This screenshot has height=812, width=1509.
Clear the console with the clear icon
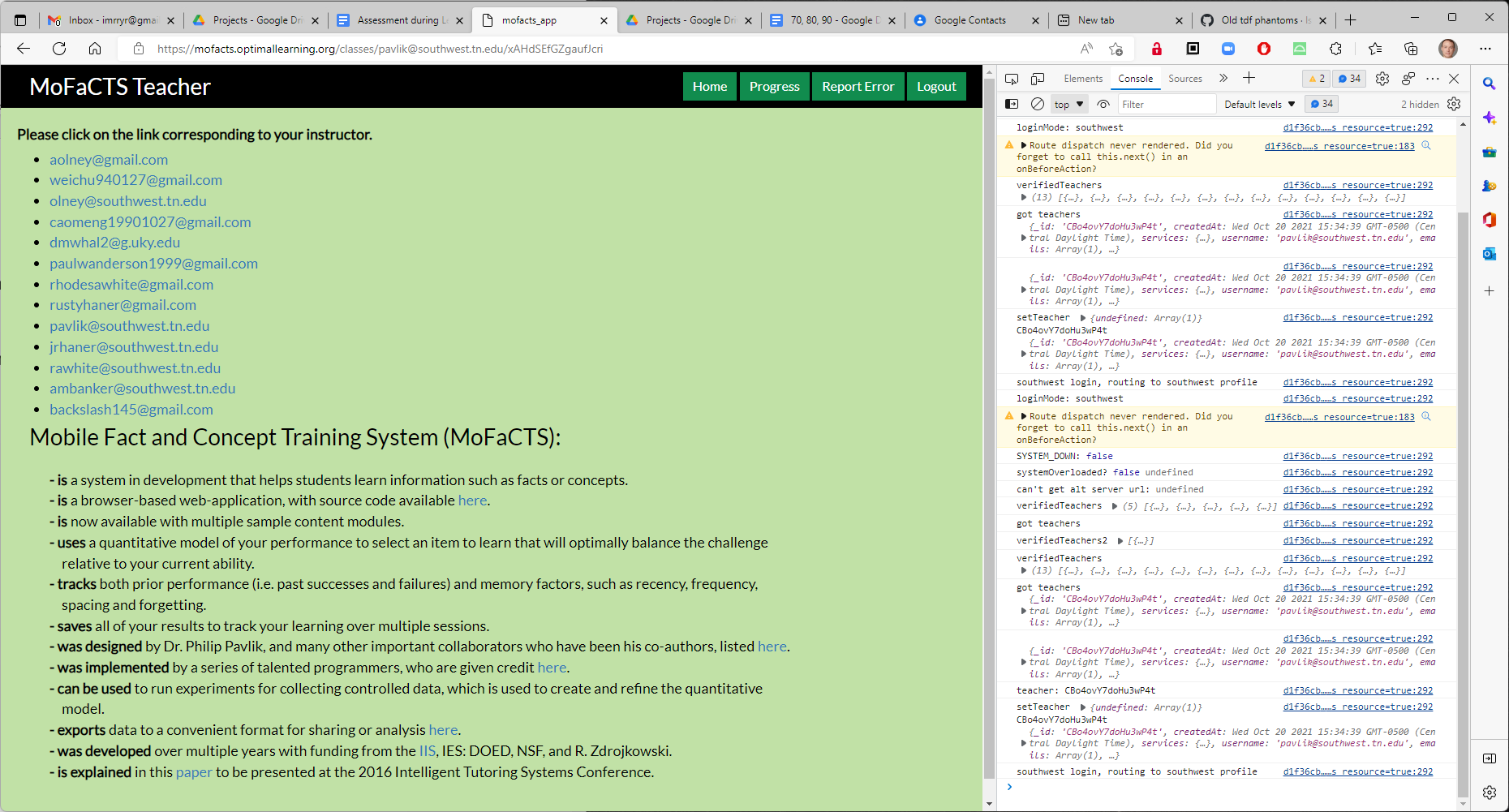click(x=1038, y=103)
